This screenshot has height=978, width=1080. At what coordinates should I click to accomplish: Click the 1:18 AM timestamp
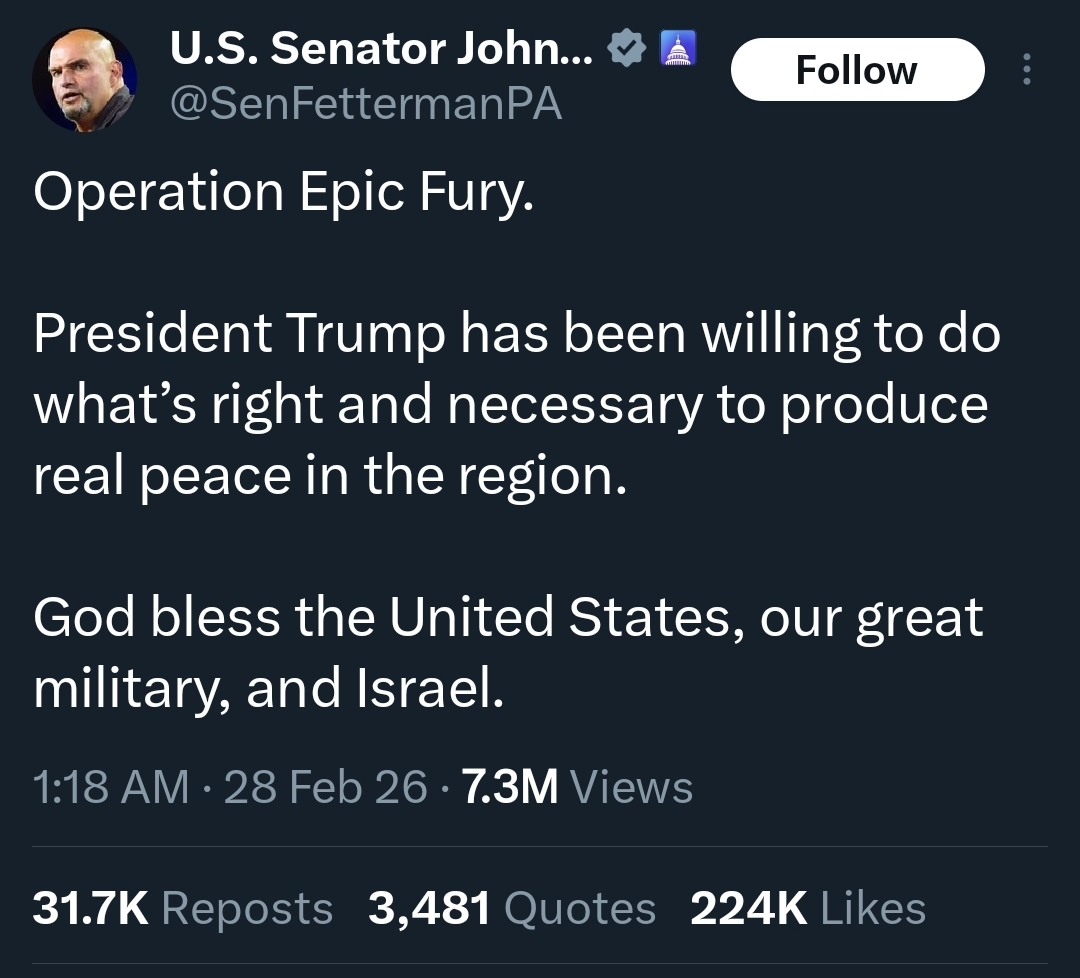pyautogui.click(x=111, y=787)
